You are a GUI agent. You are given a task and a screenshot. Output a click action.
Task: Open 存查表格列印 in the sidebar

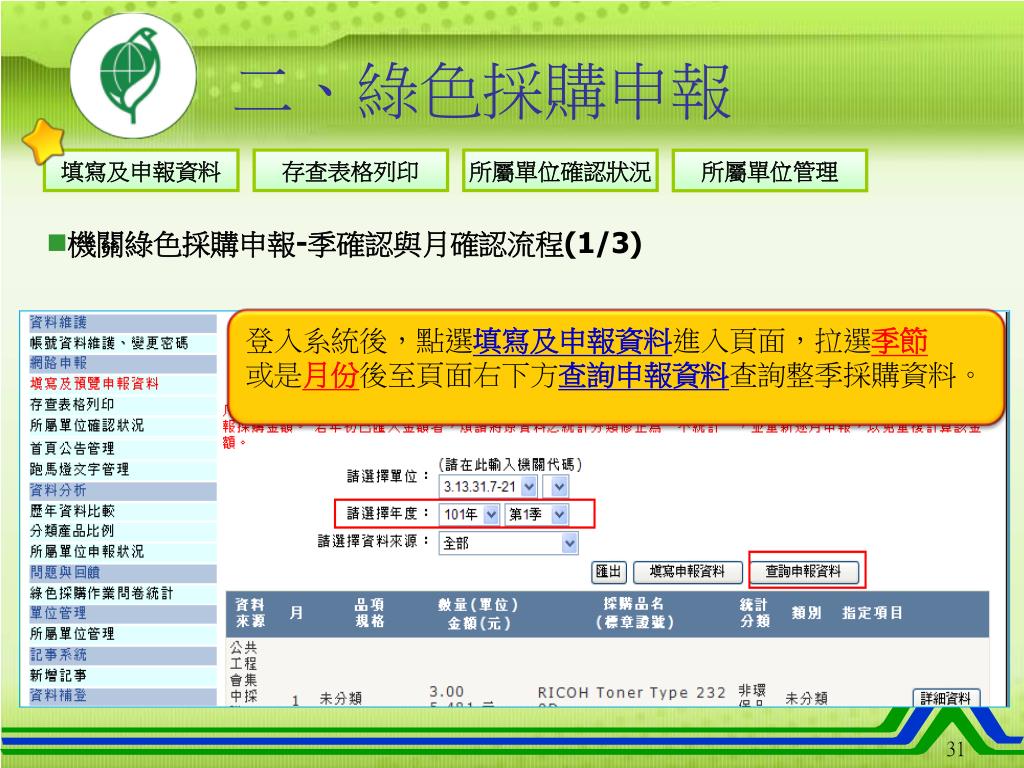(x=72, y=404)
